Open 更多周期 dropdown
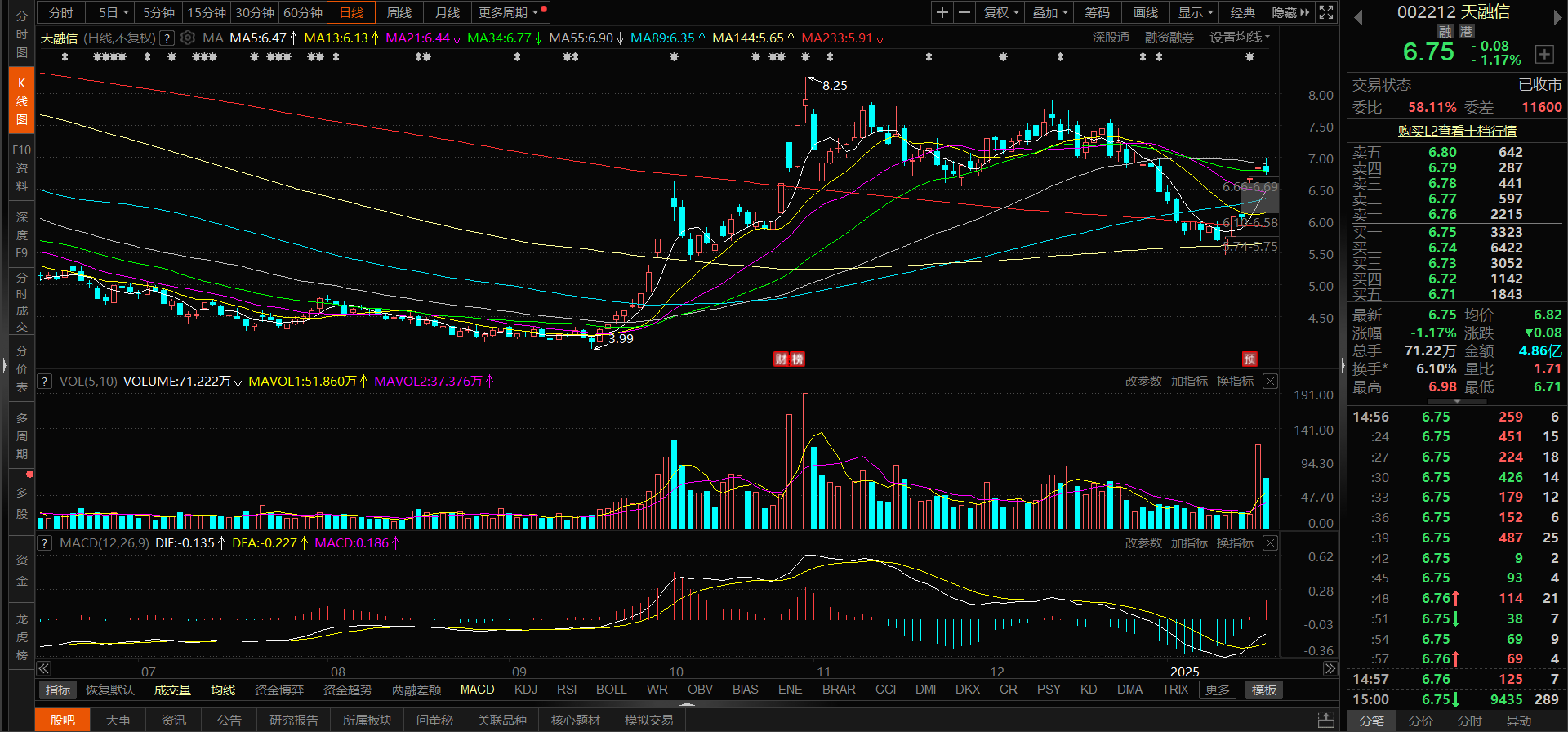The height and width of the screenshot is (732, 1568). point(510,12)
